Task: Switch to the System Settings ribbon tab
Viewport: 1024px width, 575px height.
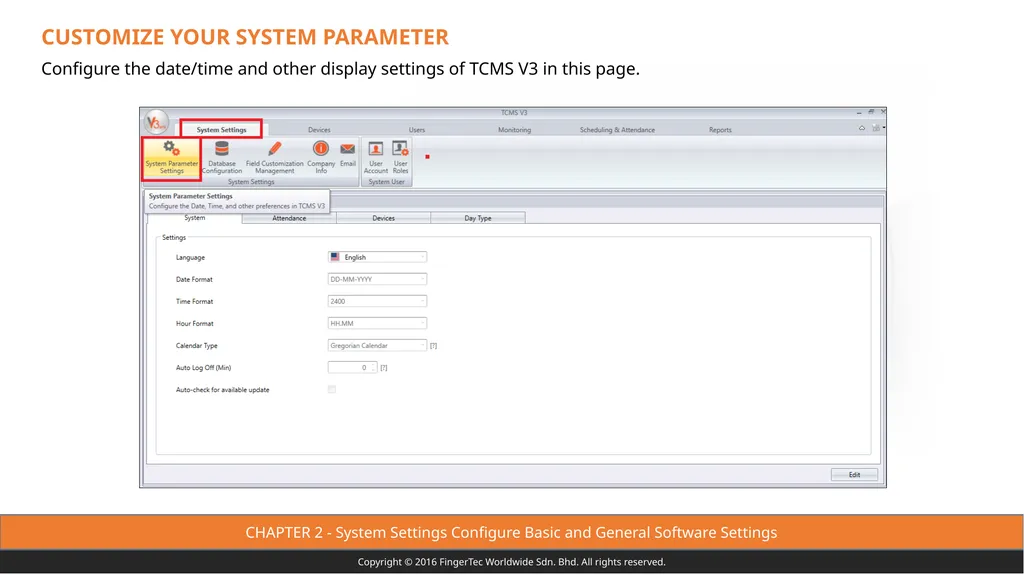Action: (x=221, y=129)
